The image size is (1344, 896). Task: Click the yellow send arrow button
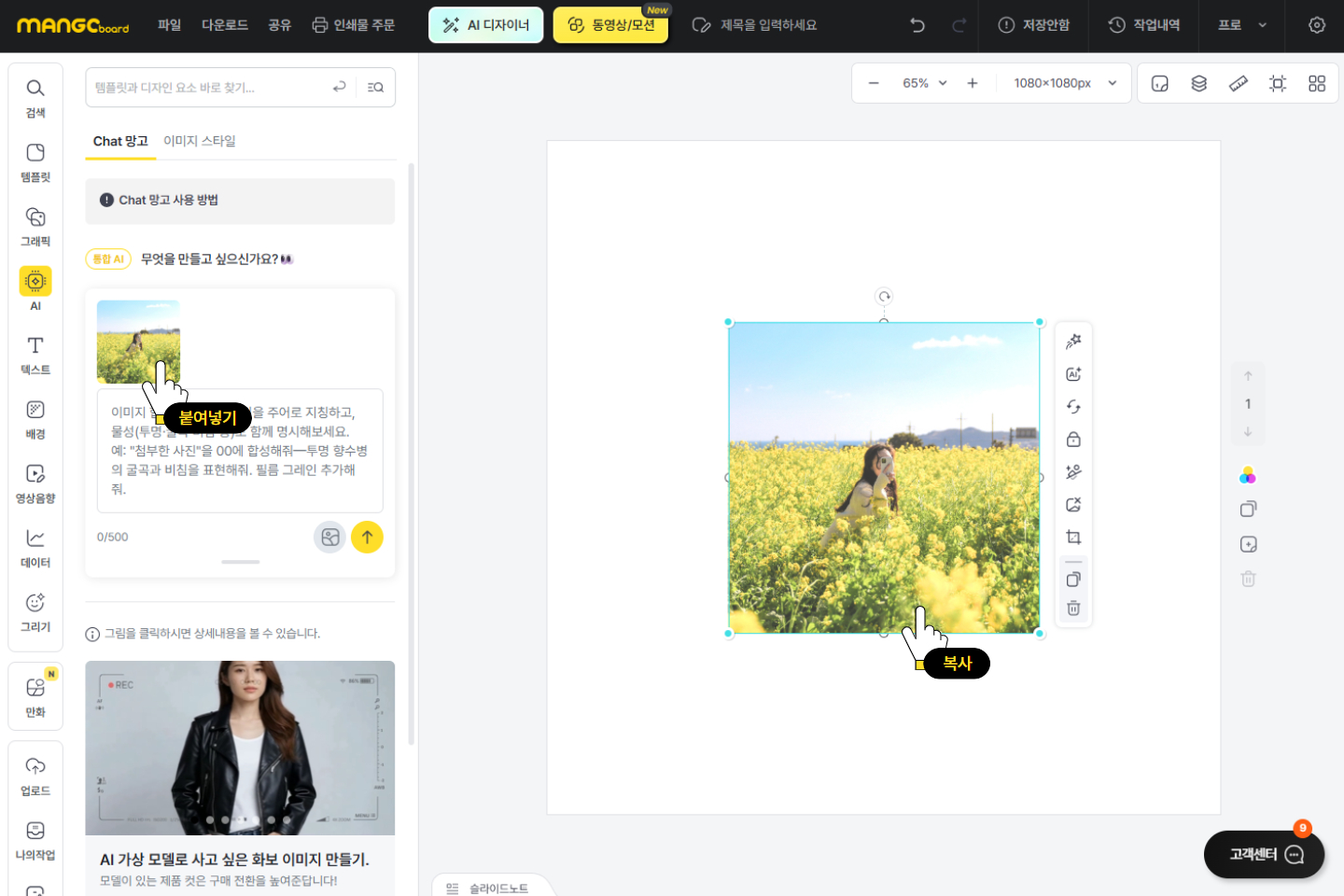tap(367, 537)
